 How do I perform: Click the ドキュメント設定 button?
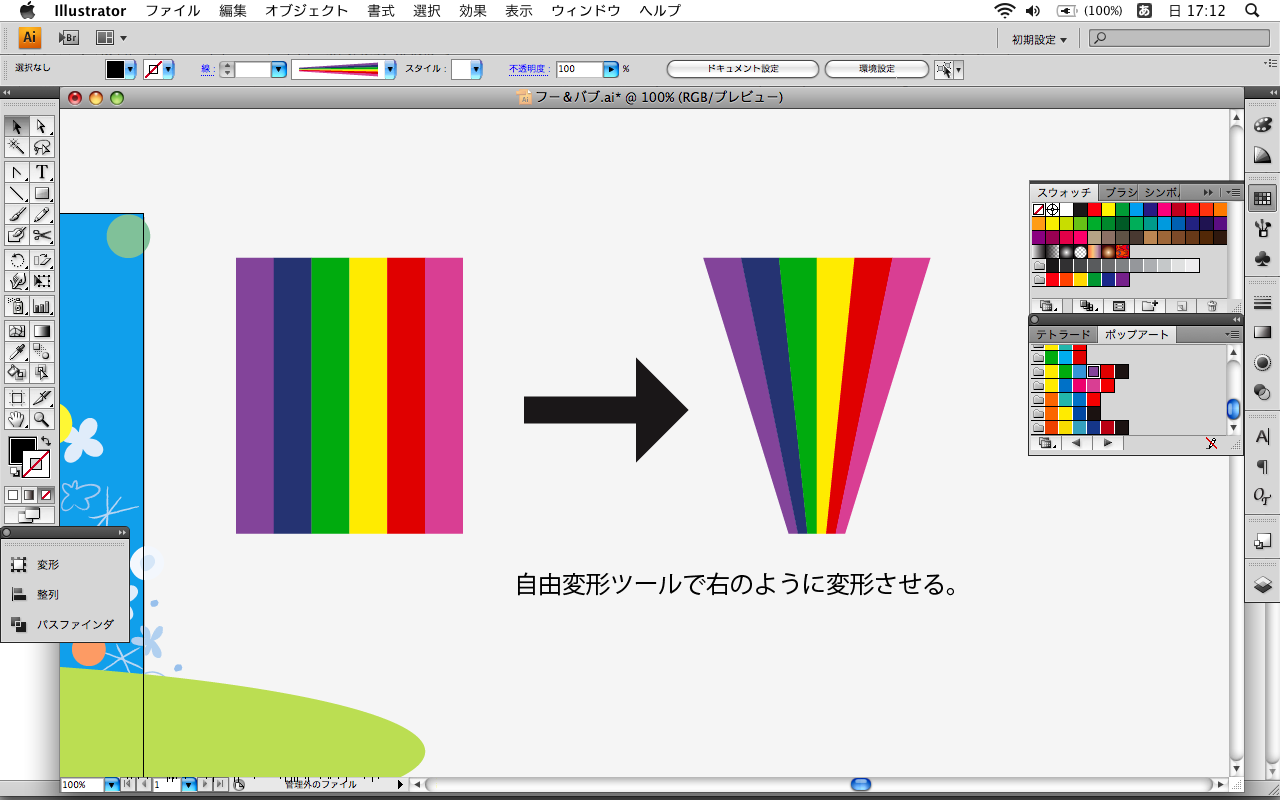(742, 69)
